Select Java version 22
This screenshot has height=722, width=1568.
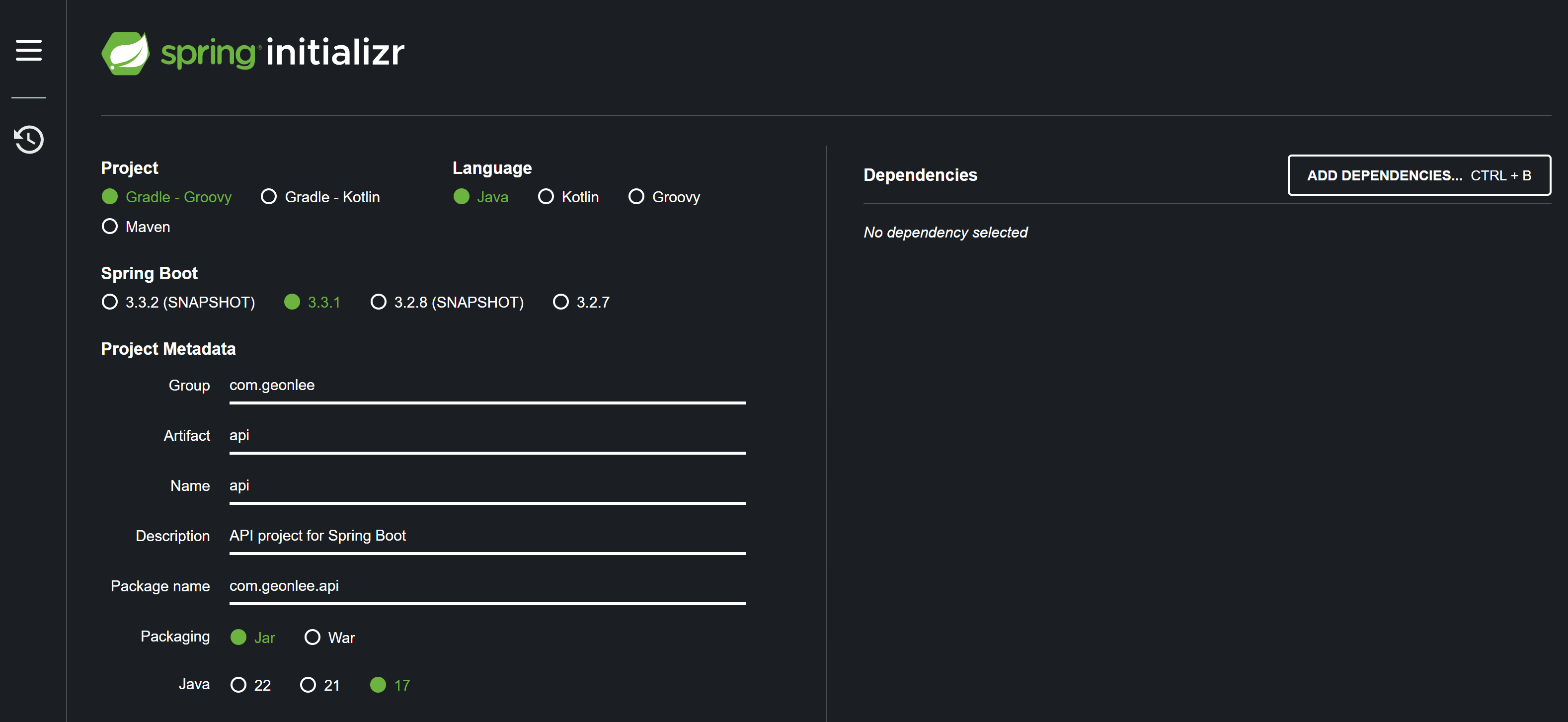tap(238, 685)
